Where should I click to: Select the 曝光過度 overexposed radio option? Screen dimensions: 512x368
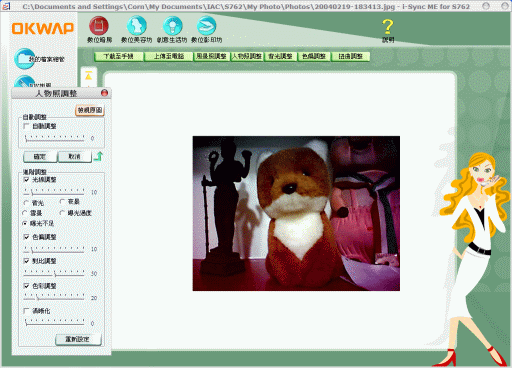tap(62, 213)
